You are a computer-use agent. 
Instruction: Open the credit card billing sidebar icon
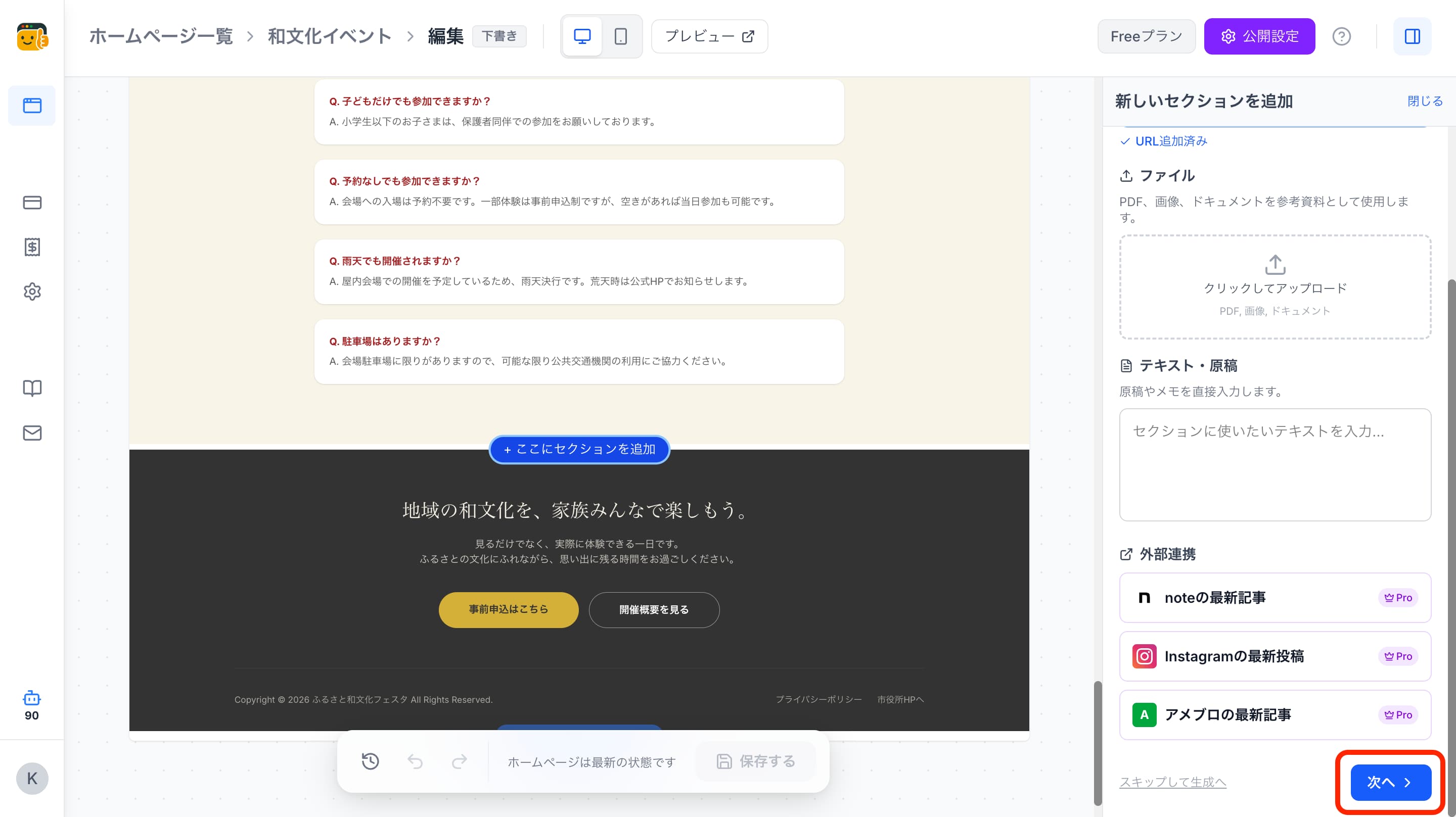point(32,202)
